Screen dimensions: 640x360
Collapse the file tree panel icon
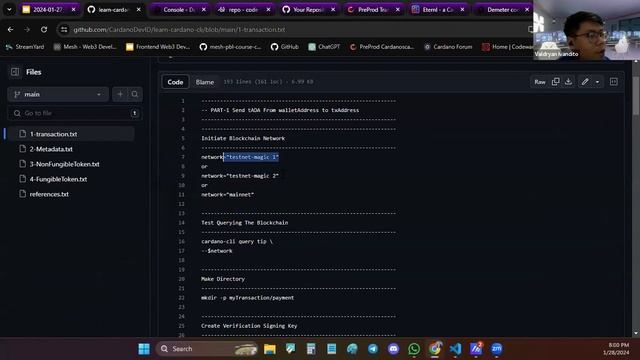pos(15,72)
